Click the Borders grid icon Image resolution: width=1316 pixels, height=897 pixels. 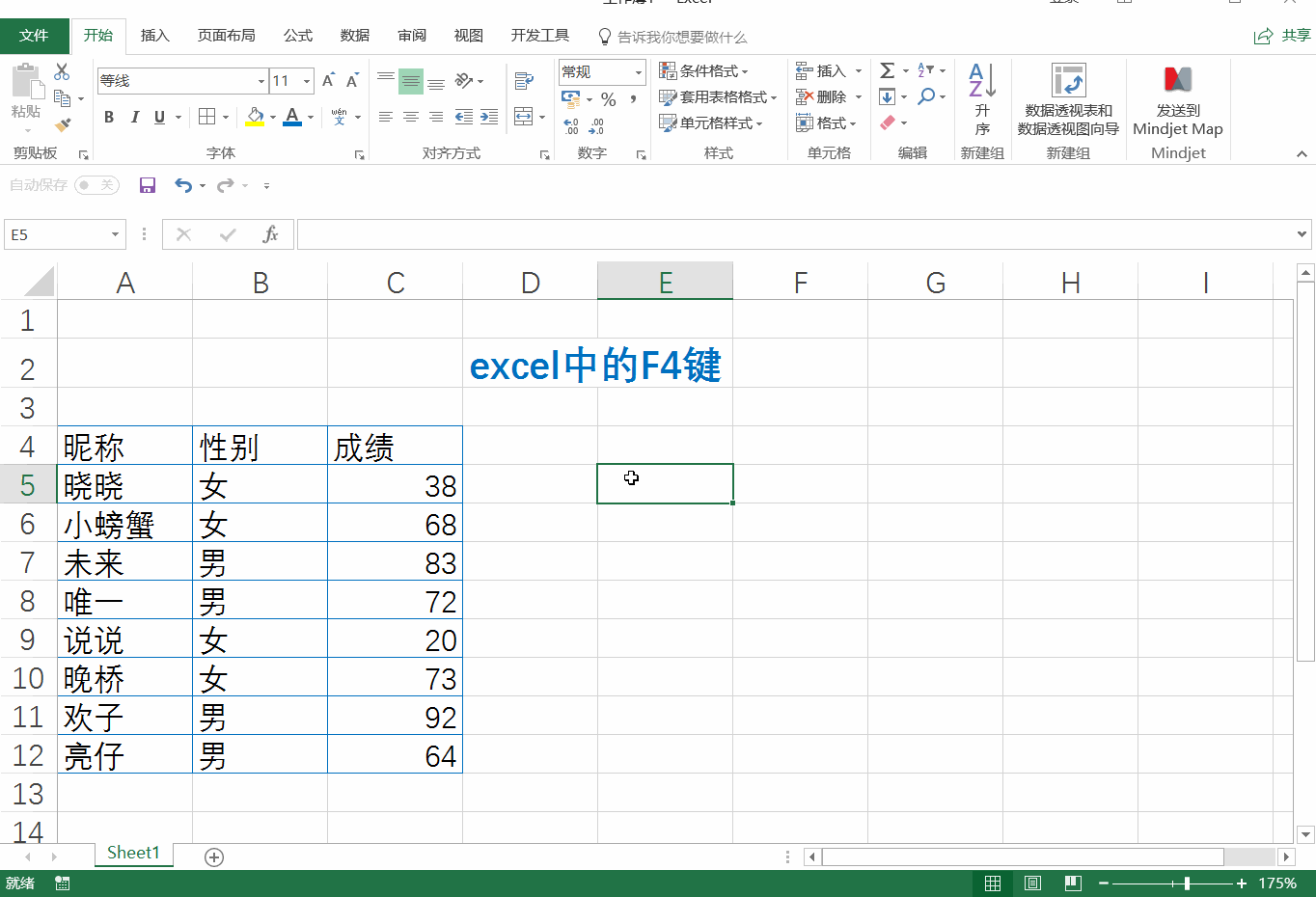point(206,117)
